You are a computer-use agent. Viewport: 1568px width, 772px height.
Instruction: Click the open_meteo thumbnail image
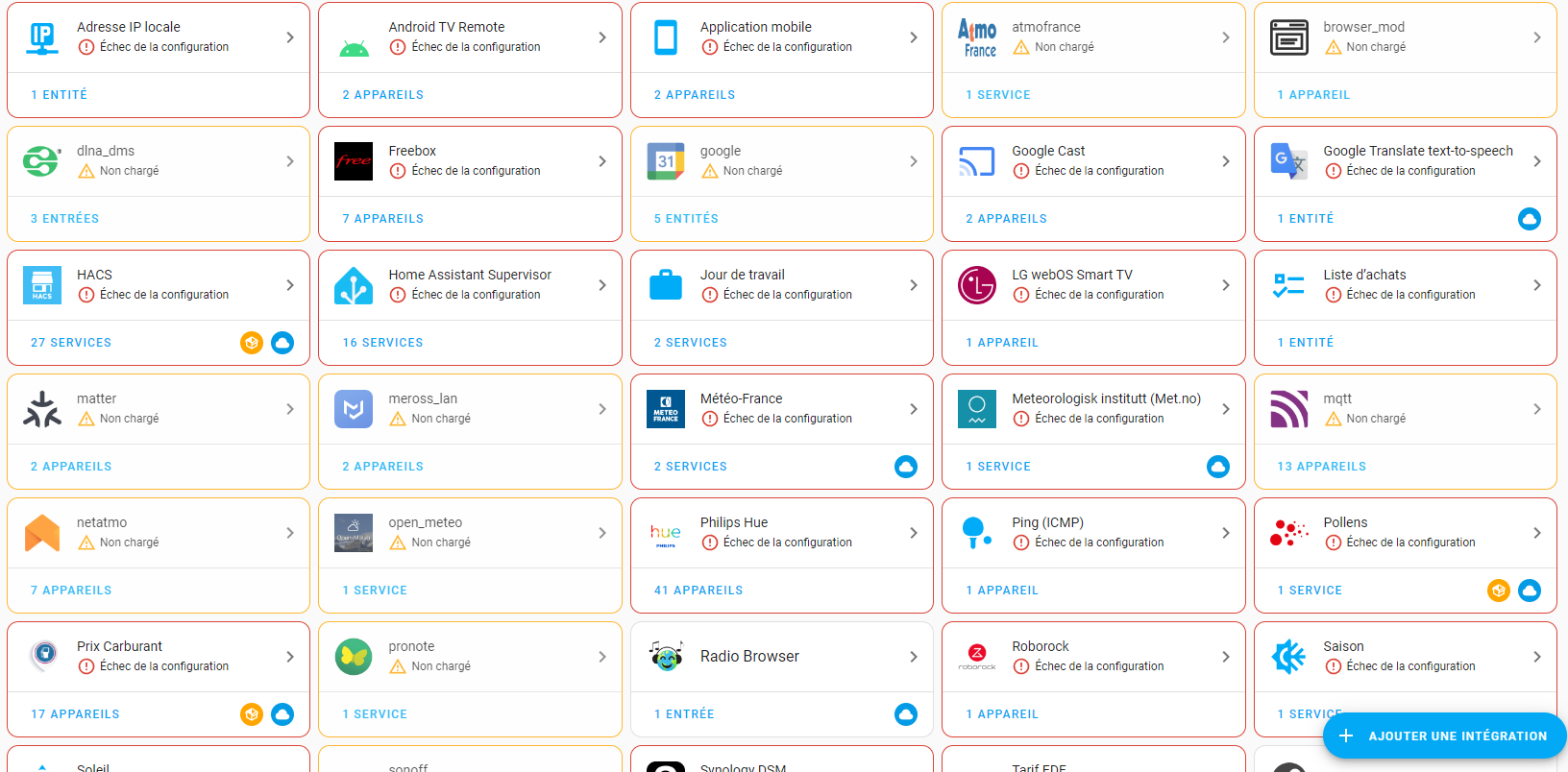[354, 533]
